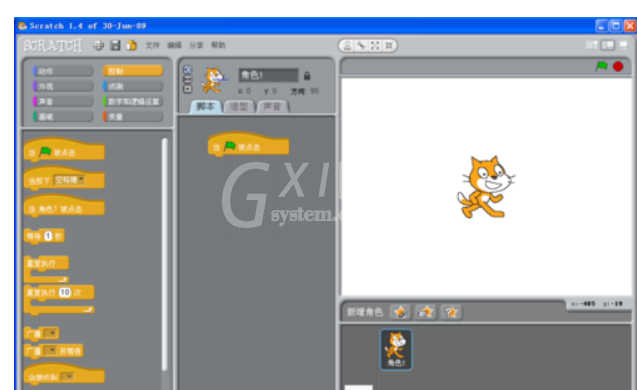Click the blocks palette scrollbar
Image resolution: width=637 pixels, height=390 pixels.
pyautogui.click(x=165, y=254)
